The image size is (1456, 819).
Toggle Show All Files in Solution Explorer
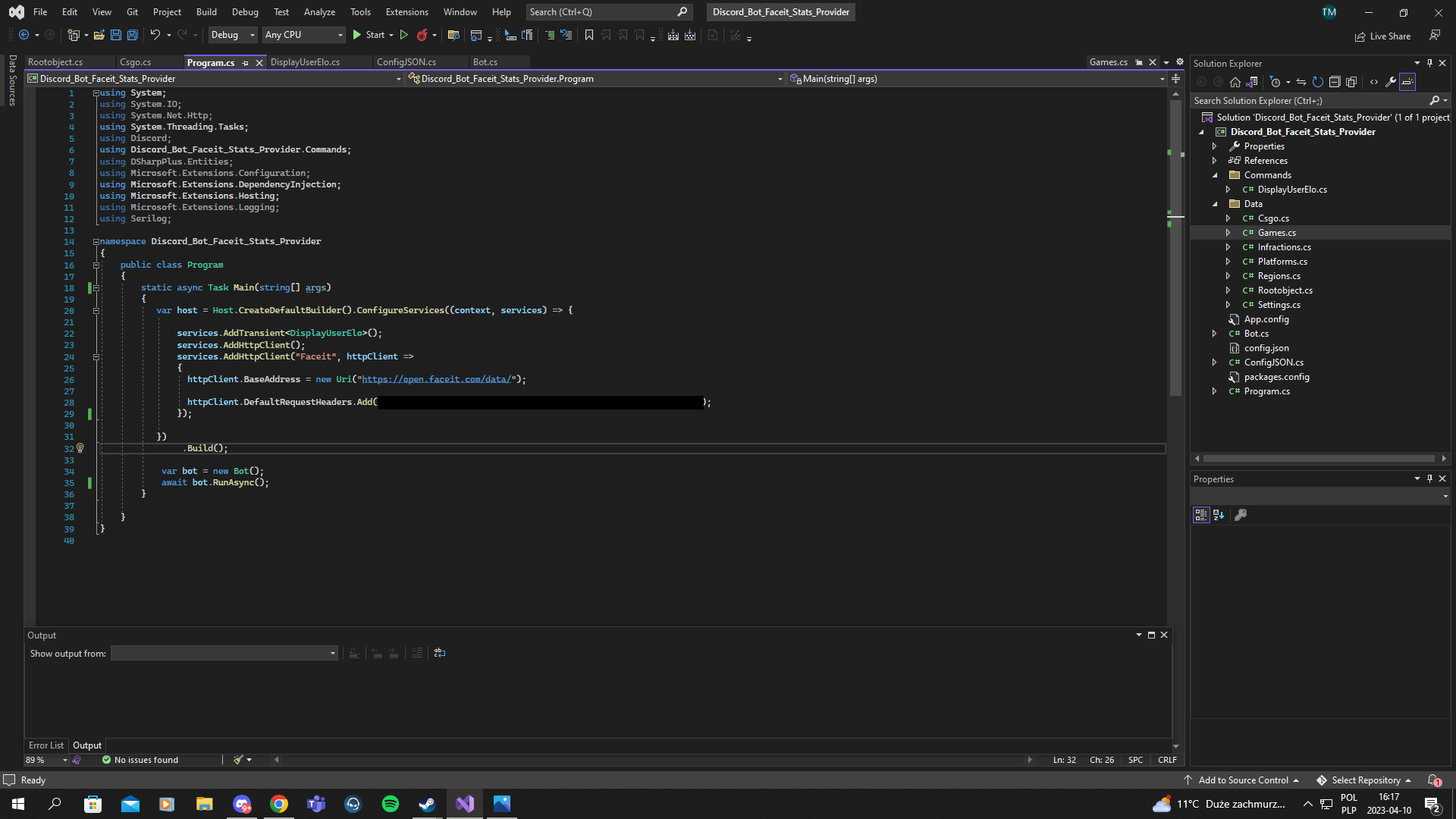[1351, 82]
